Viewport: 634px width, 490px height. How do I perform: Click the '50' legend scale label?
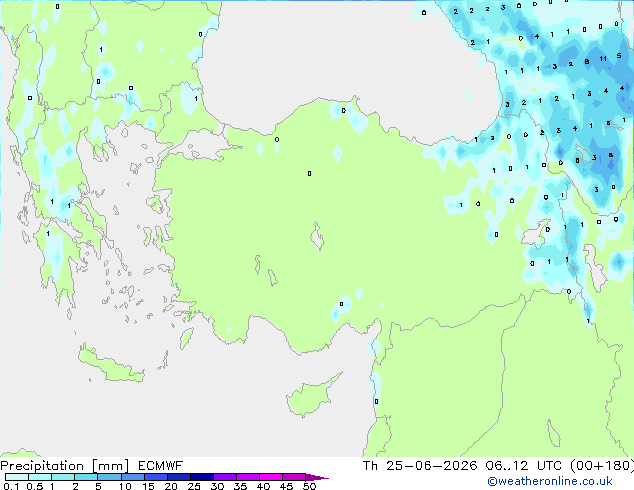click(x=309, y=486)
